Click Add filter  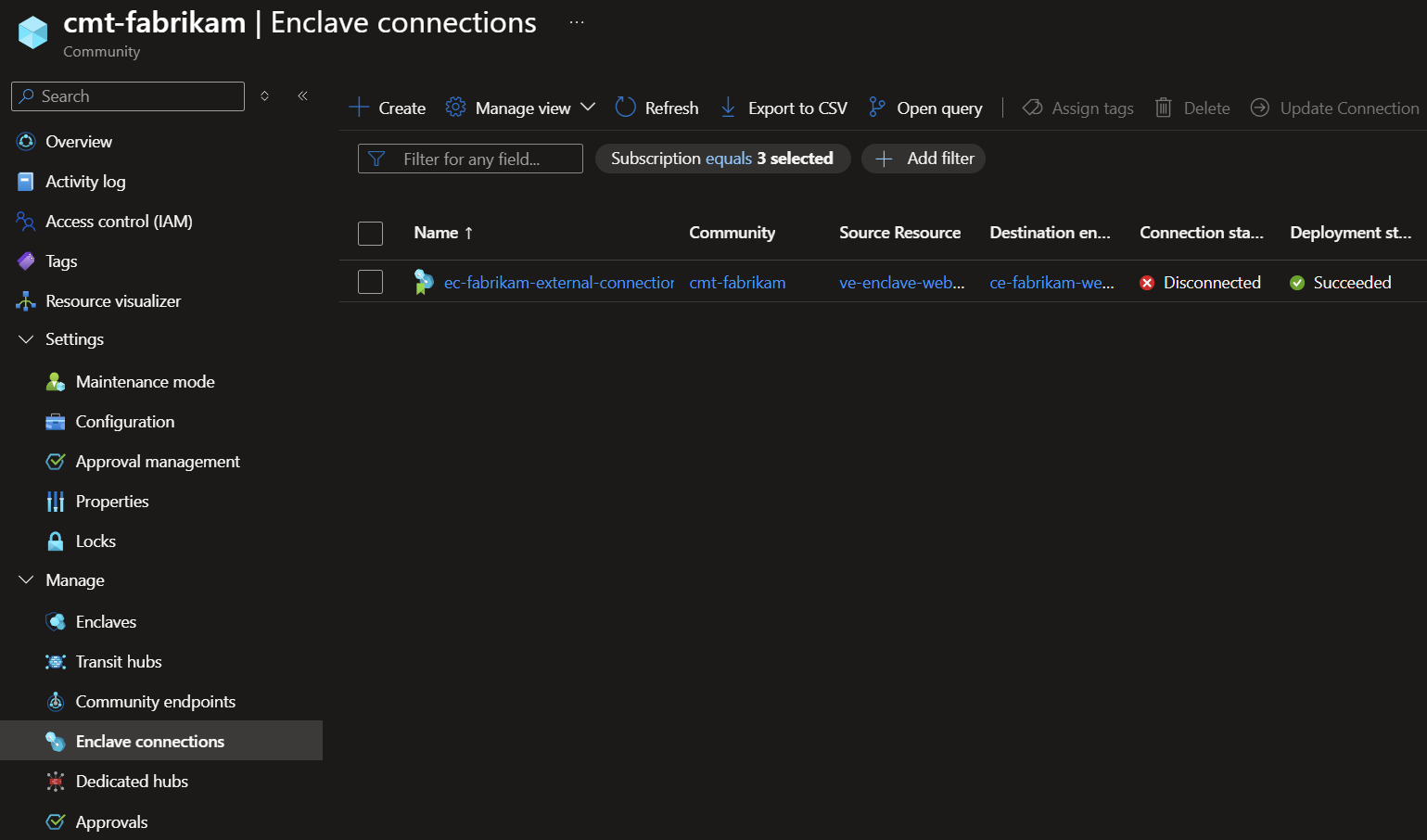click(924, 159)
